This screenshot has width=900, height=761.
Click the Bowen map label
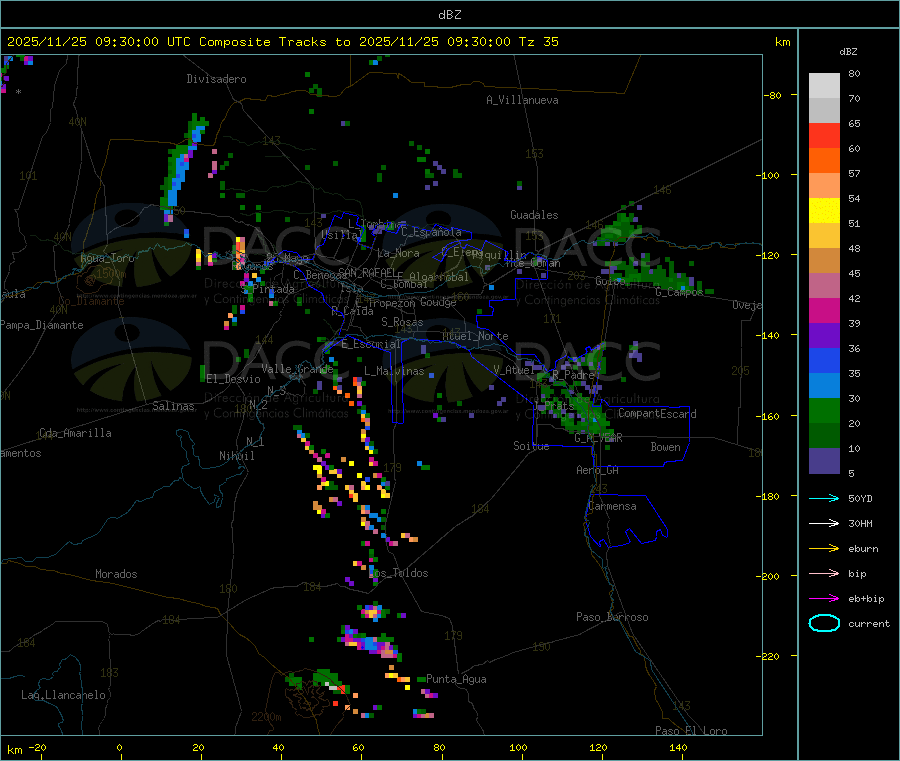665,447
